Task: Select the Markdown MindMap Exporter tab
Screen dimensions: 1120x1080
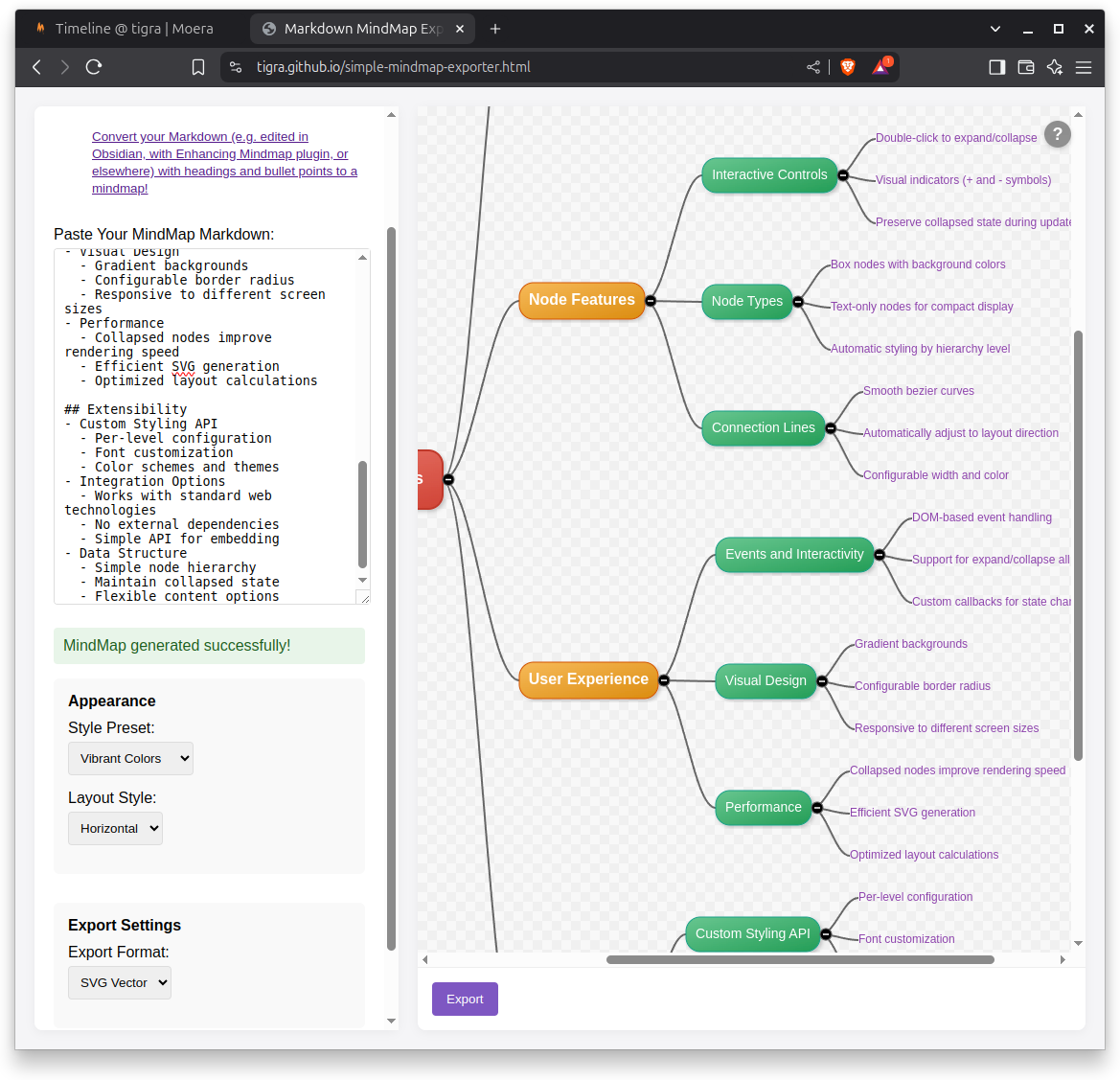Action: coord(354,29)
